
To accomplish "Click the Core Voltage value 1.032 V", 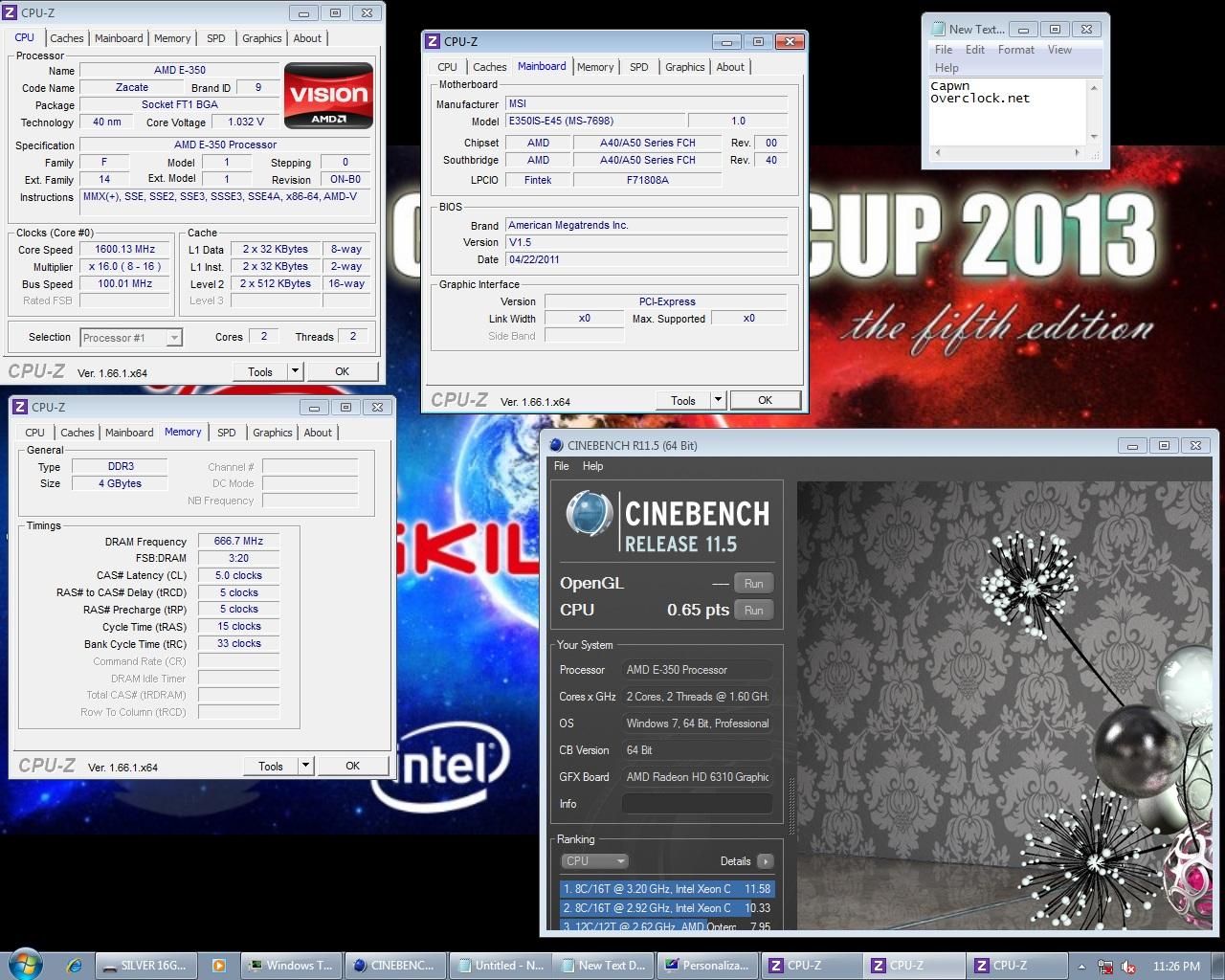I will tap(246, 122).
